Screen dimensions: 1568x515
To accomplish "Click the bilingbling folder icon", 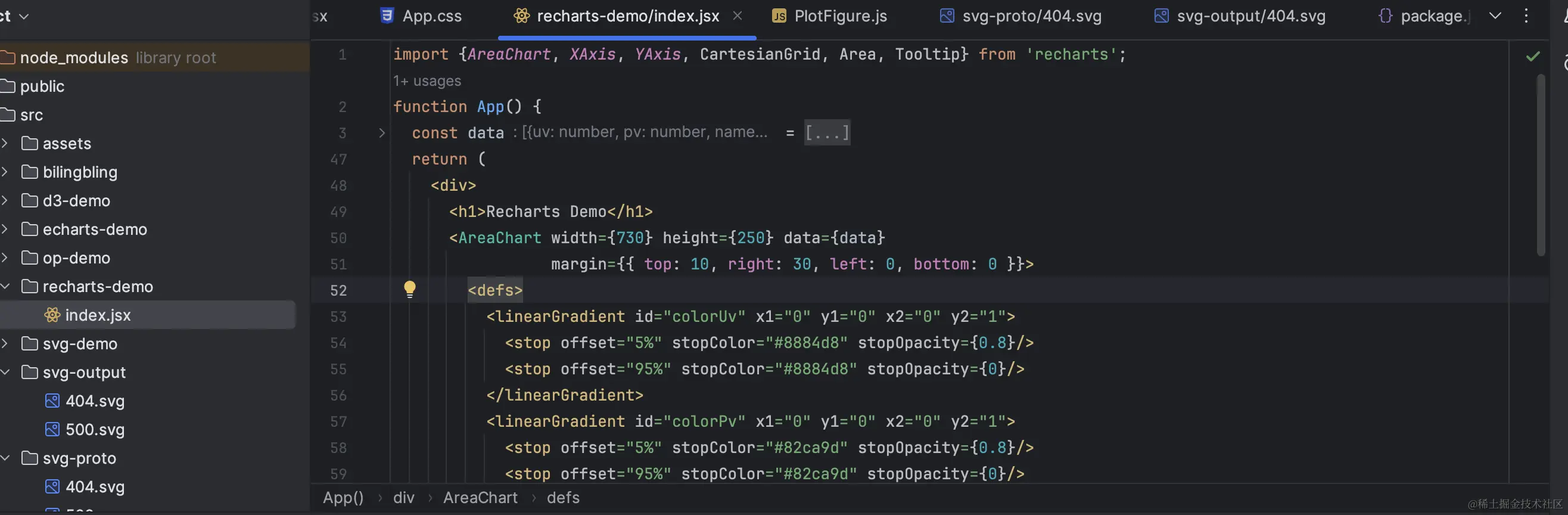I will pos(30,172).
